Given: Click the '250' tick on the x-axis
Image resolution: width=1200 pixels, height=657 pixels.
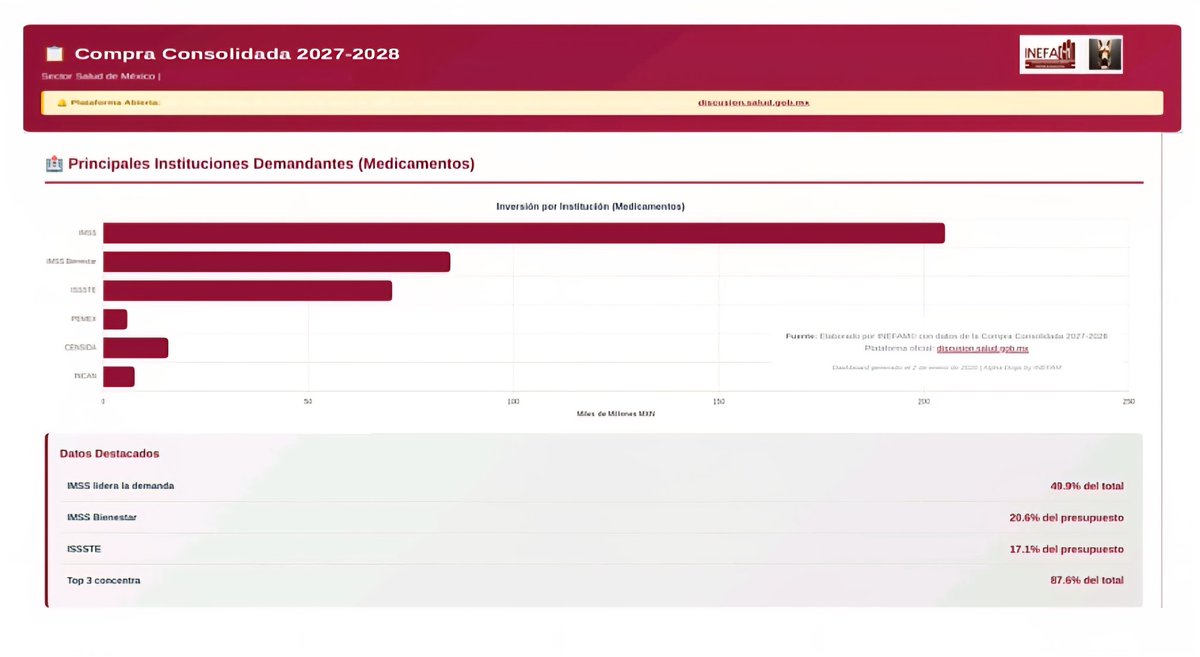Looking at the screenshot, I should coord(1128,402).
